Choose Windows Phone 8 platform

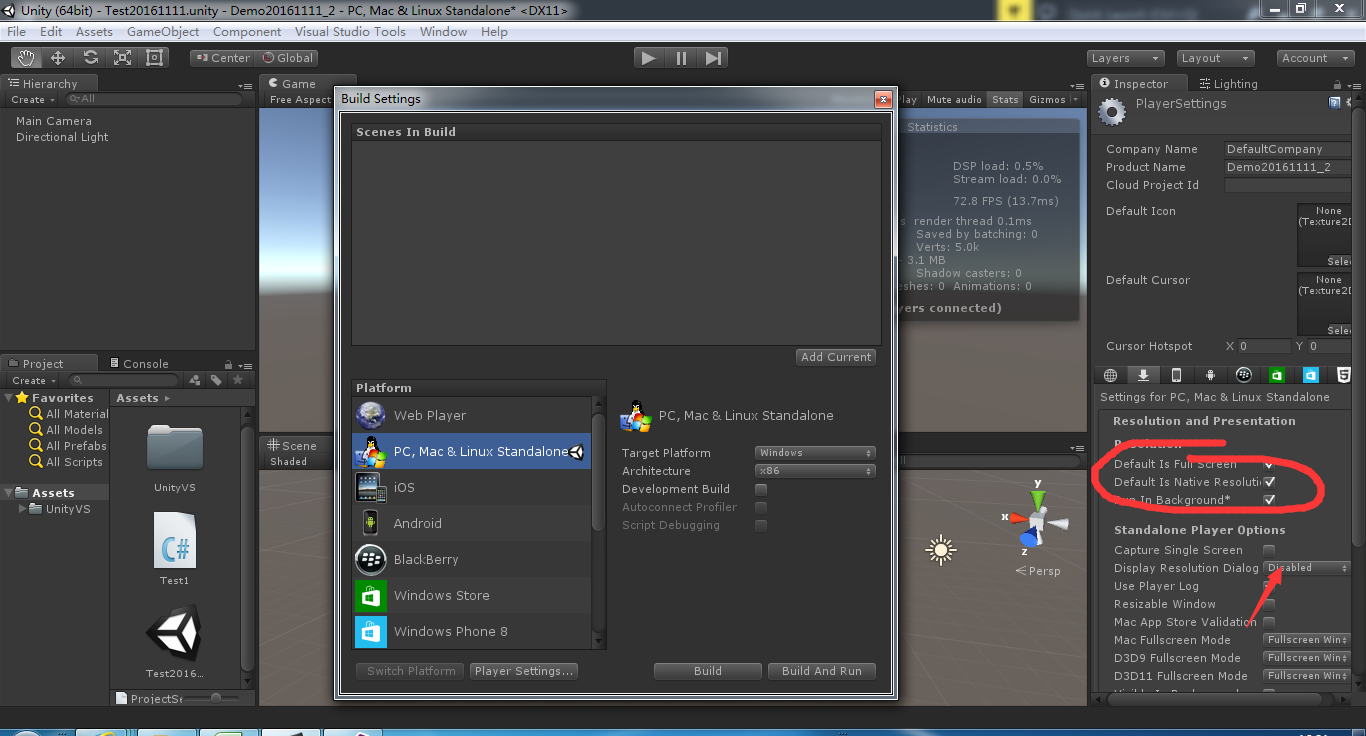click(472, 631)
